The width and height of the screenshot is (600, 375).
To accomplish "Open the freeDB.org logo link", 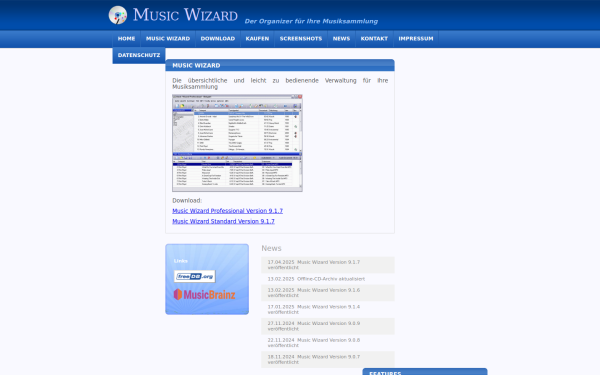I will tap(194, 276).
